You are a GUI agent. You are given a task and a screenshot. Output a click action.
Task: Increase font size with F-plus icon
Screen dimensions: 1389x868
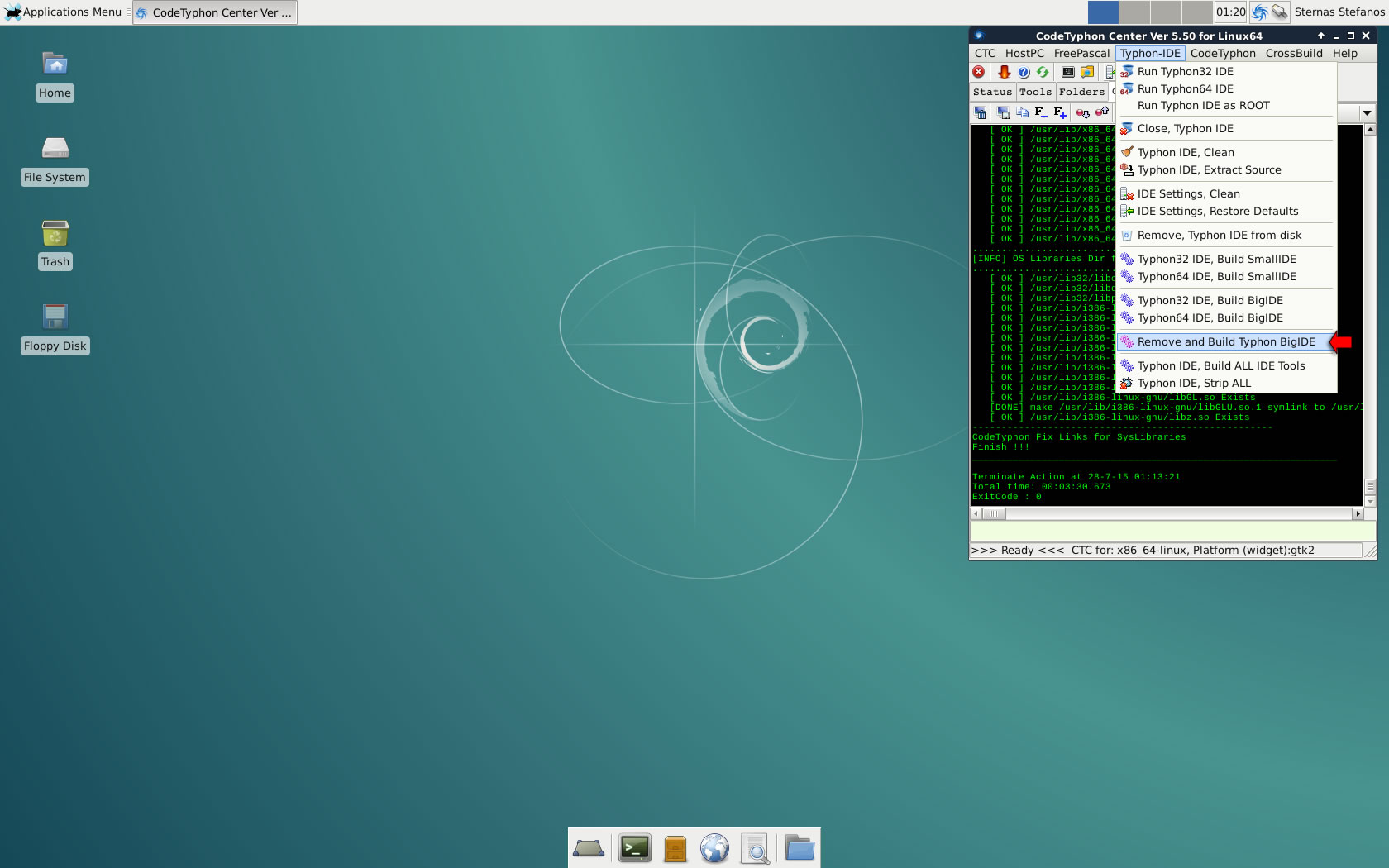point(1060,112)
